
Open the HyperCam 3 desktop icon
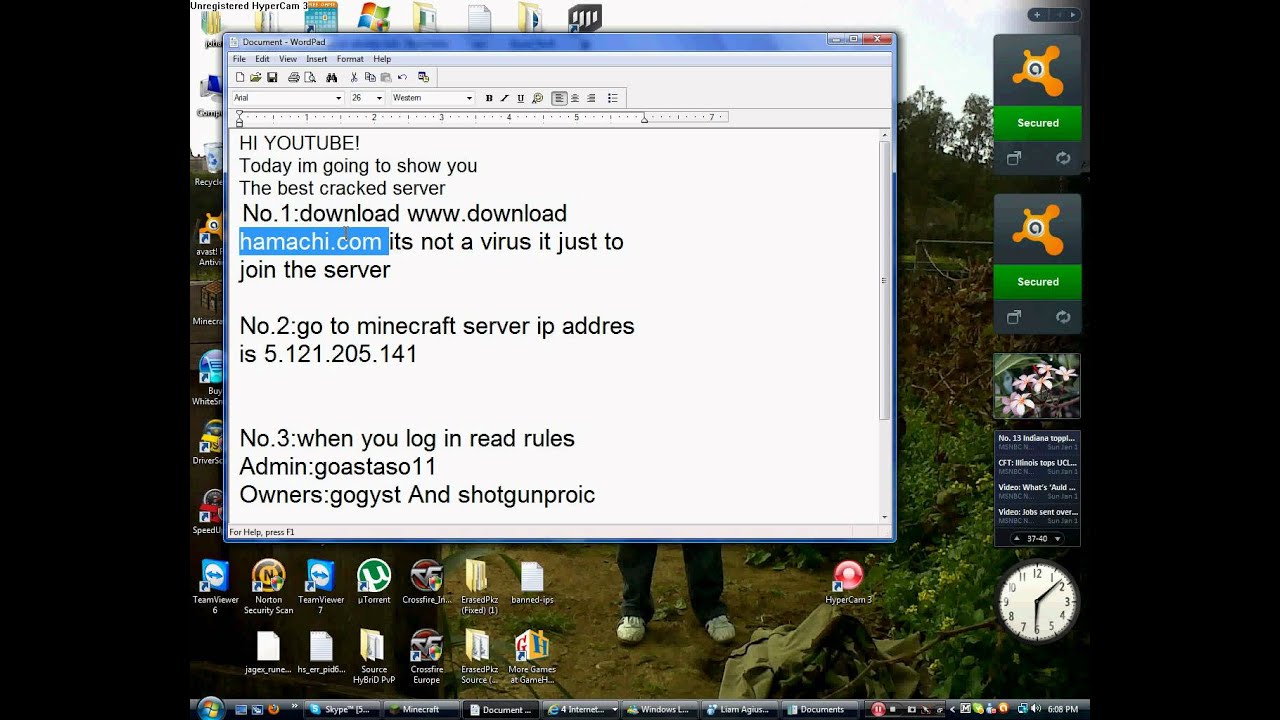pos(848,583)
